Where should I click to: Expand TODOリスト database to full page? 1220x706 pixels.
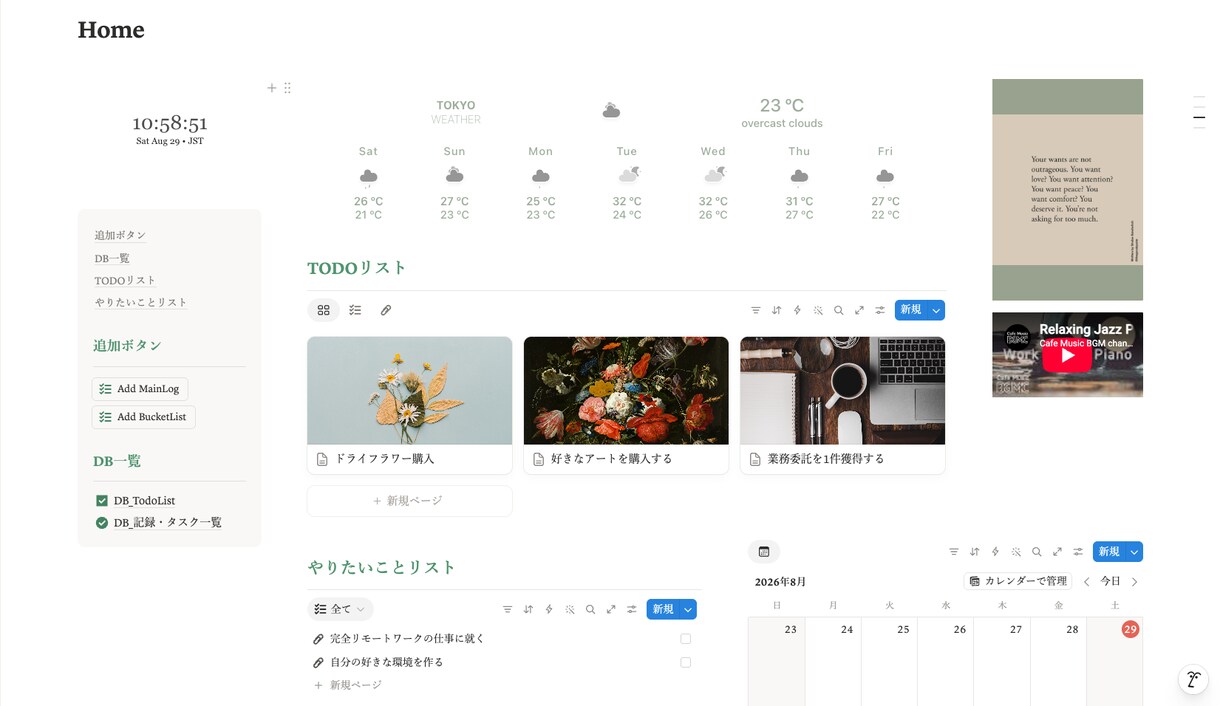(x=859, y=310)
